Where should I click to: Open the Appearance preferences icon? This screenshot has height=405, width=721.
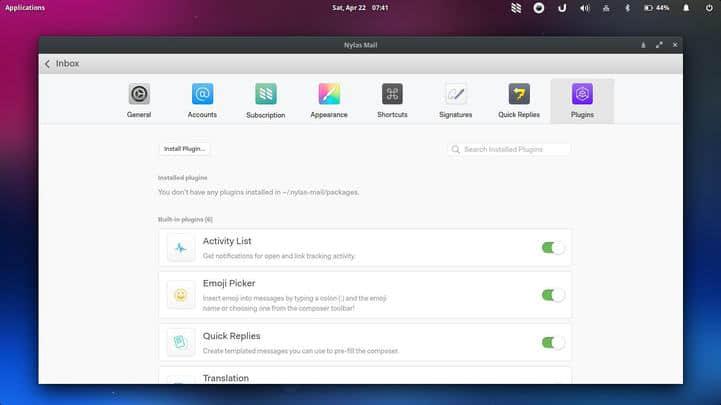329,94
